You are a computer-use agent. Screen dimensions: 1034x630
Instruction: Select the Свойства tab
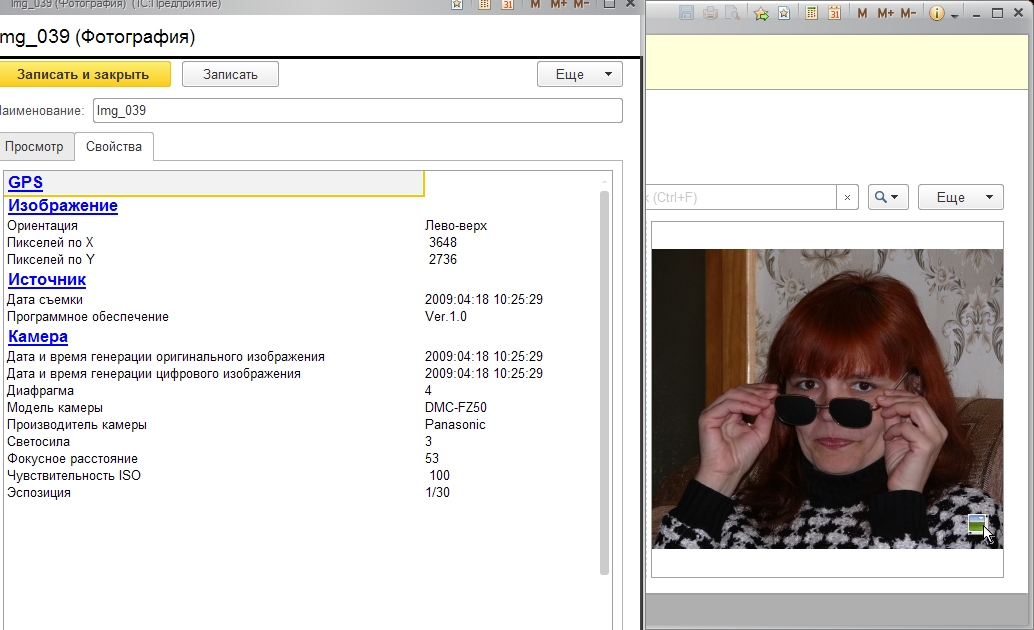114,147
